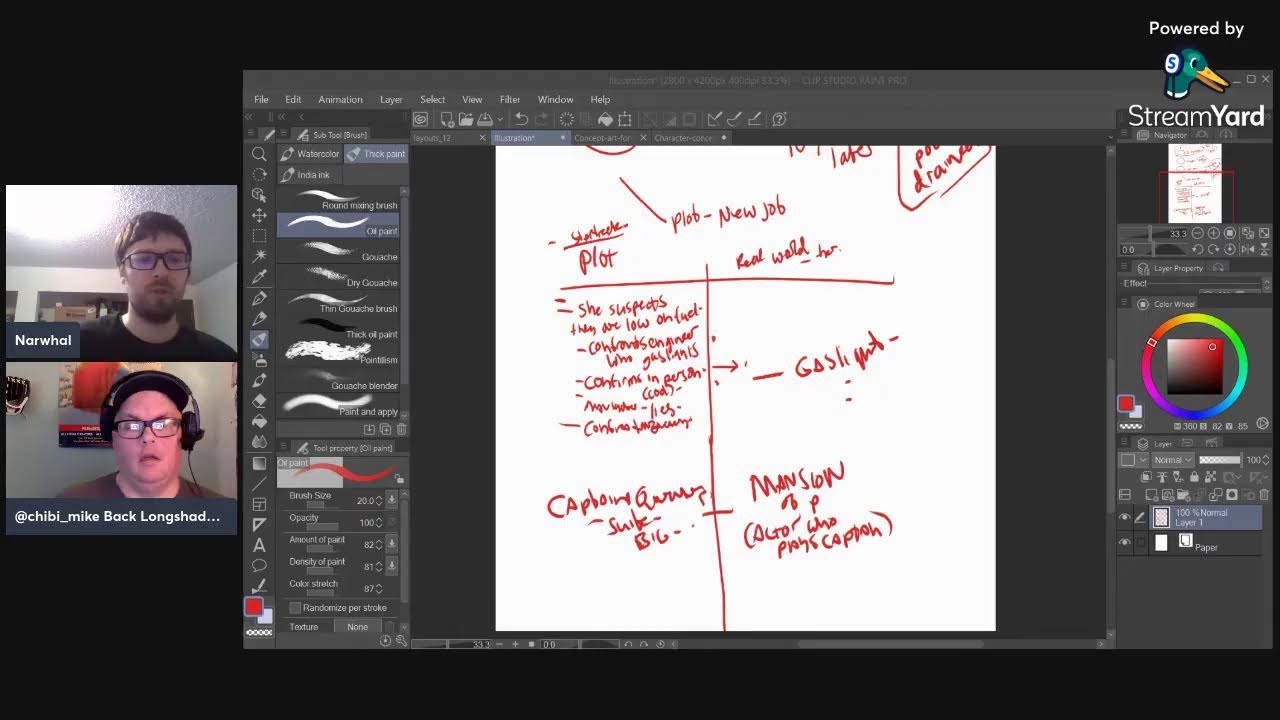The width and height of the screenshot is (1280, 720).
Task: Switch to the layouts_12 document tab
Action: point(433,138)
